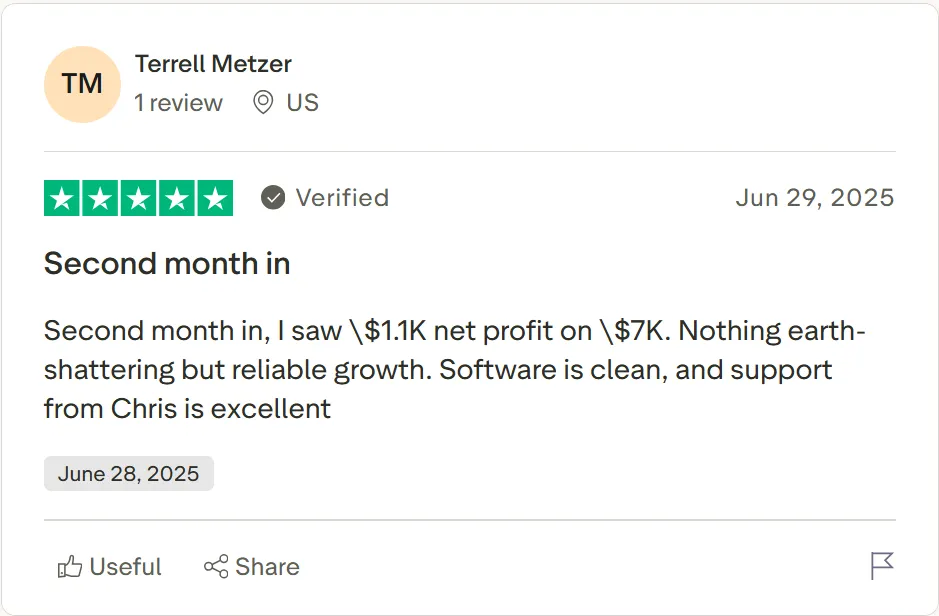
Task: Click the Verified label text
Action: click(342, 198)
